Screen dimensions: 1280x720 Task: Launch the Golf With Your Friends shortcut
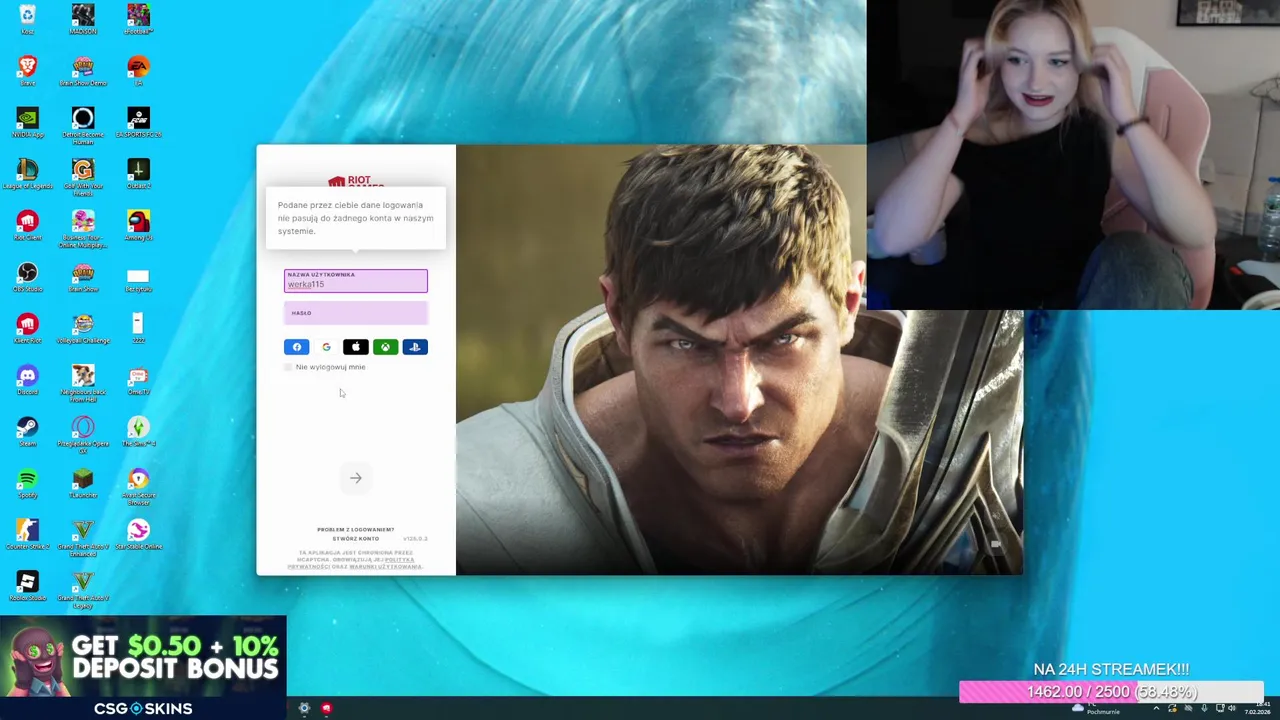click(83, 176)
